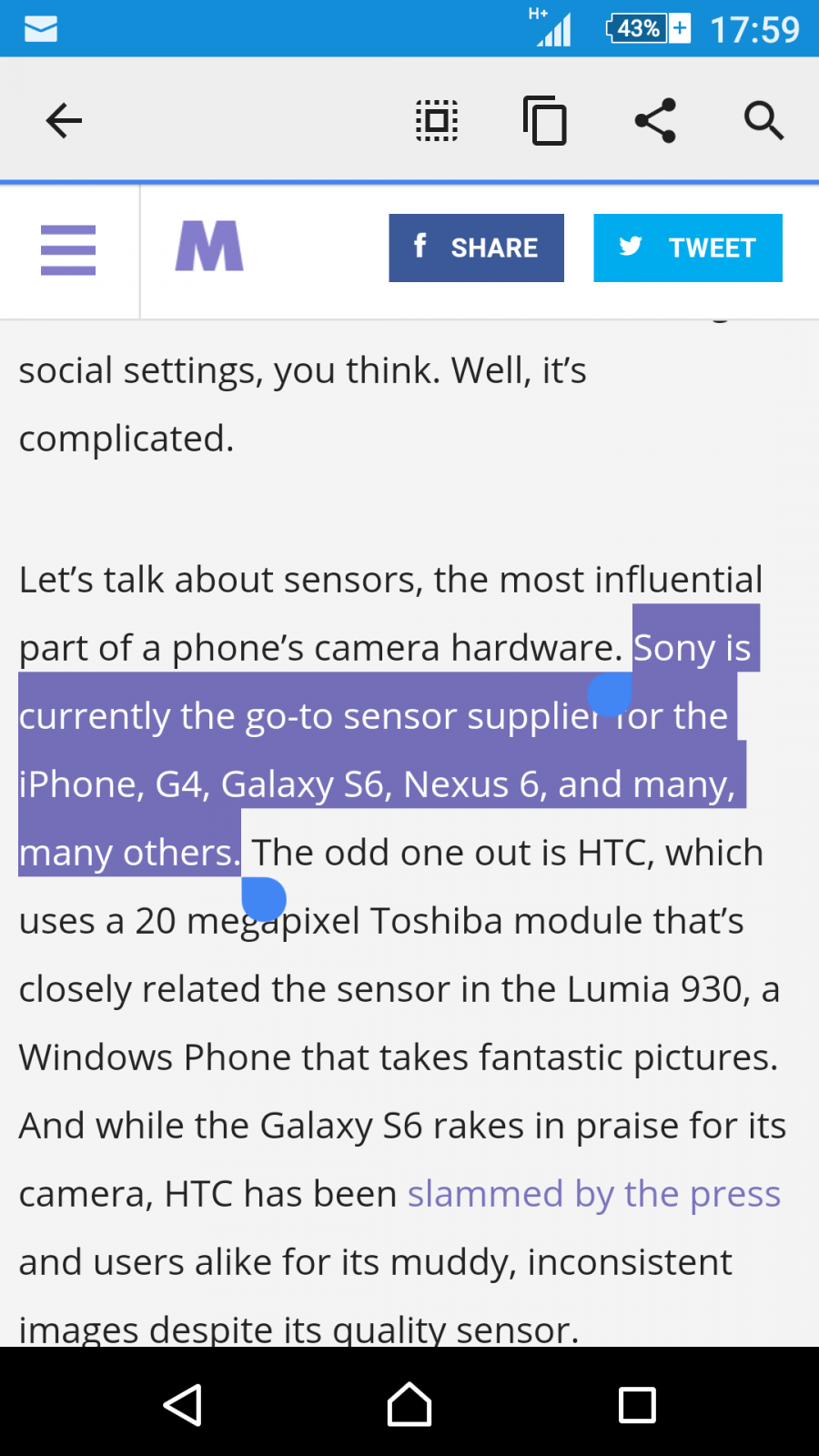Open recent apps with the square button
The image size is (819, 1456).
(637, 1405)
